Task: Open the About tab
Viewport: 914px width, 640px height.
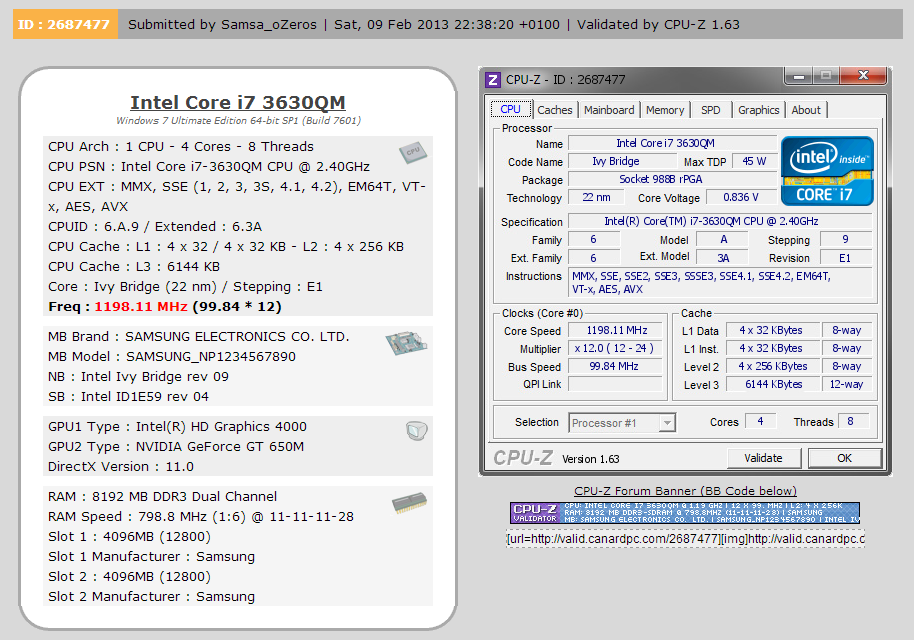Action: [x=806, y=110]
